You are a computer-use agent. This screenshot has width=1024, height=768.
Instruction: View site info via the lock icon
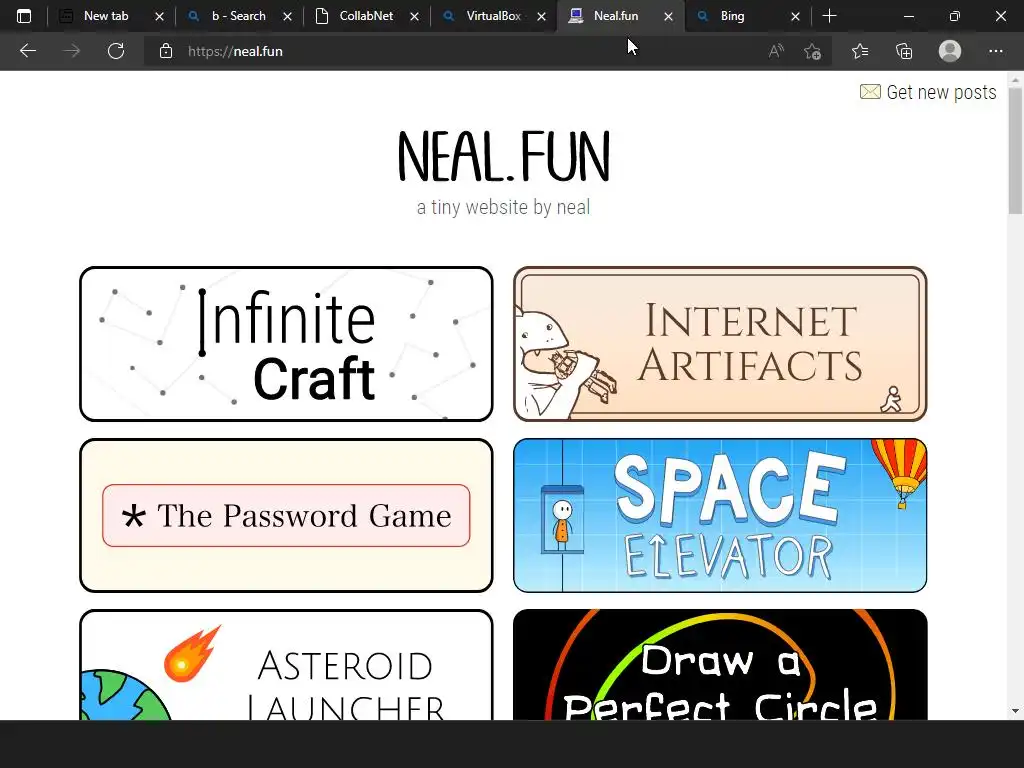tap(166, 51)
